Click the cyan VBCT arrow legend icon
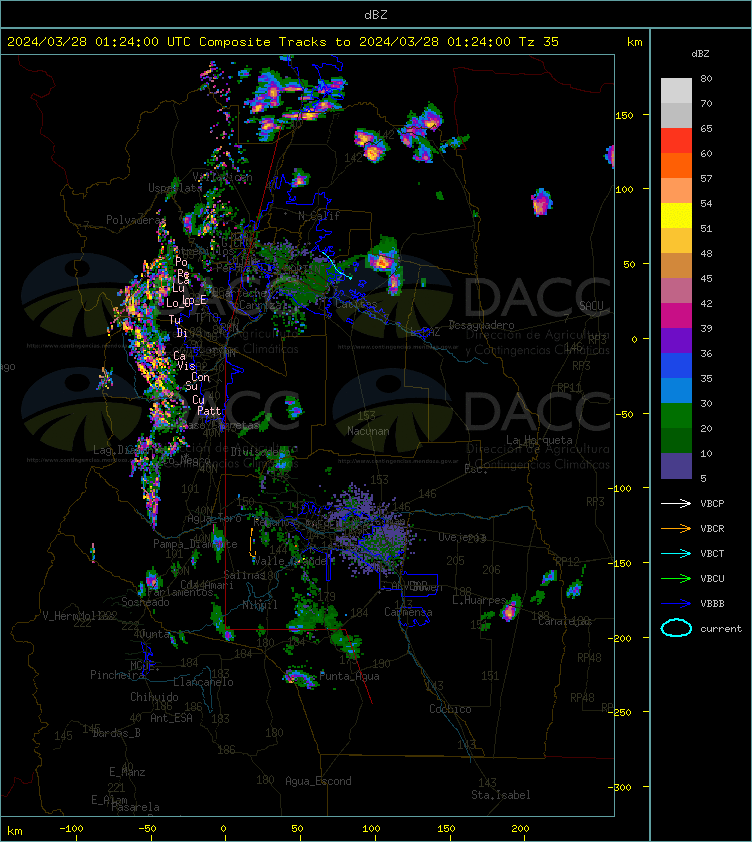The height and width of the screenshot is (842, 752). tap(676, 553)
